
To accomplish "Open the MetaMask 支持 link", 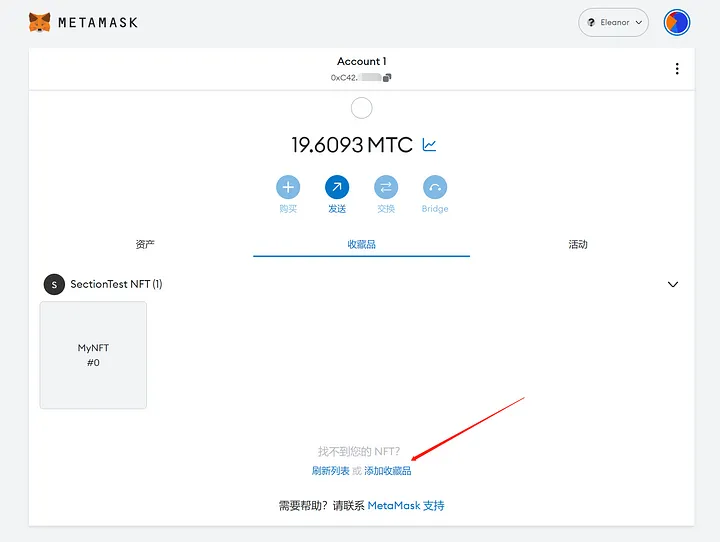I will 406,506.
